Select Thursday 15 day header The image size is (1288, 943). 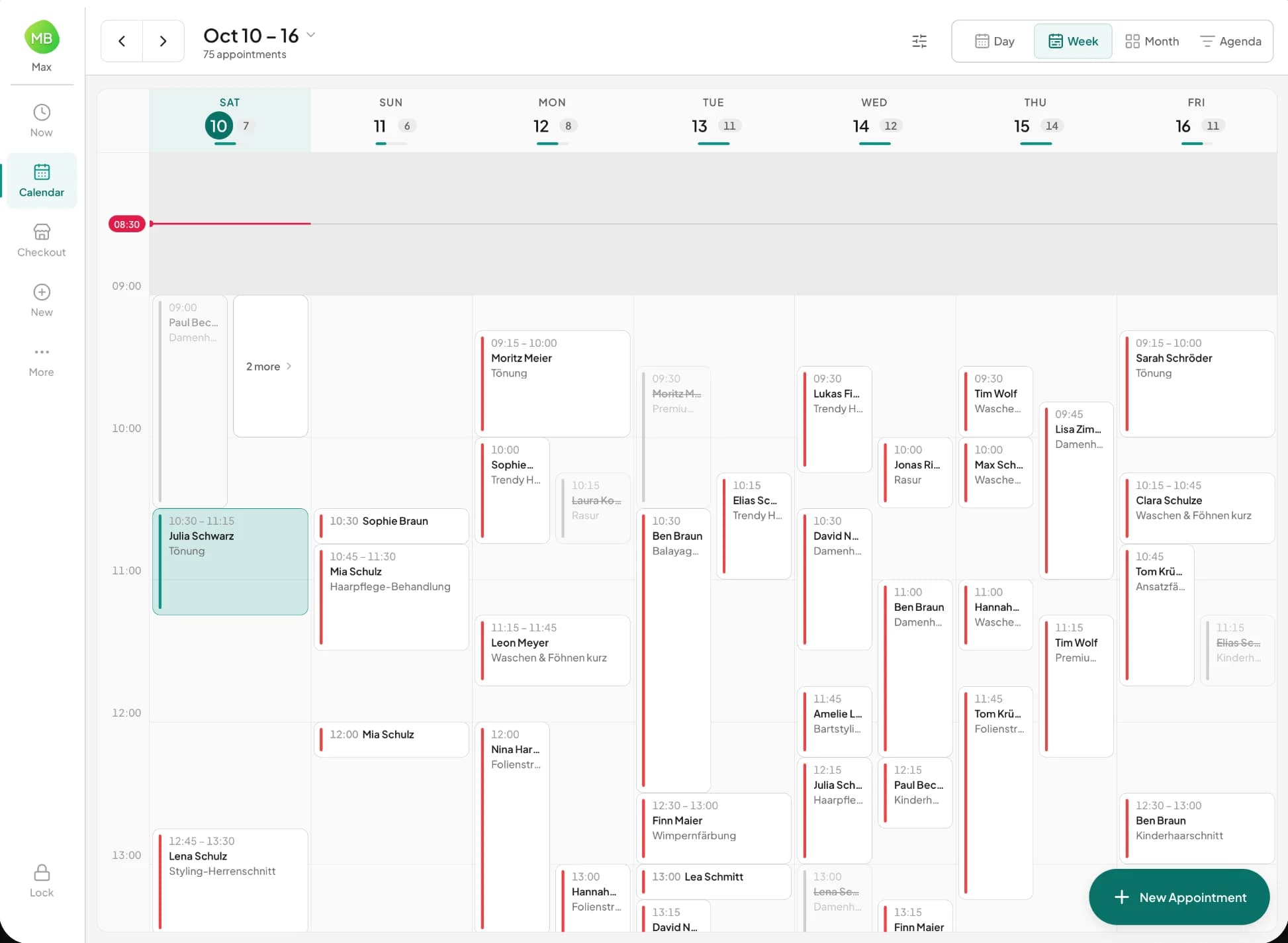coord(1036,120)
